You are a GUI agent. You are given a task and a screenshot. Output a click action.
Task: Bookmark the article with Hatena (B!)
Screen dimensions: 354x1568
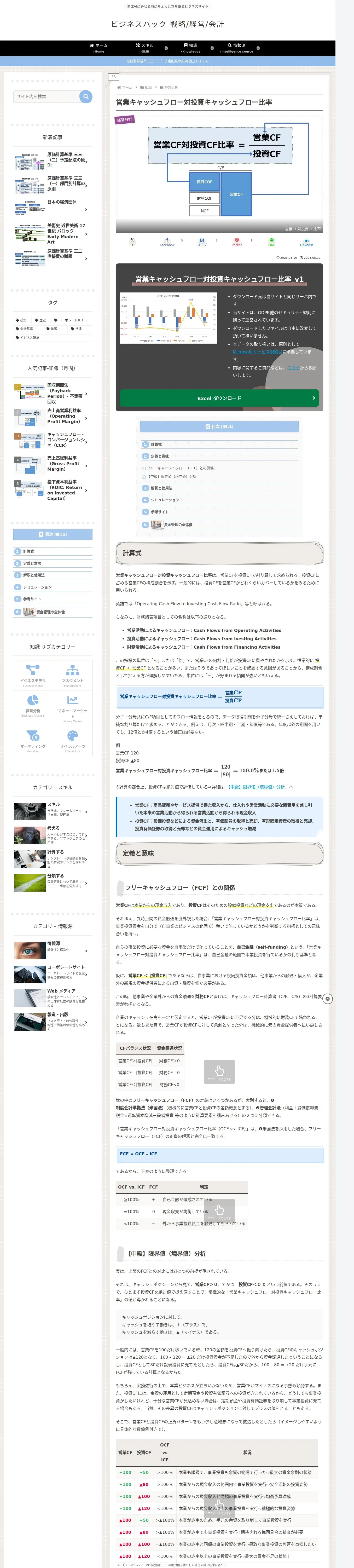[x=202, y=242]
